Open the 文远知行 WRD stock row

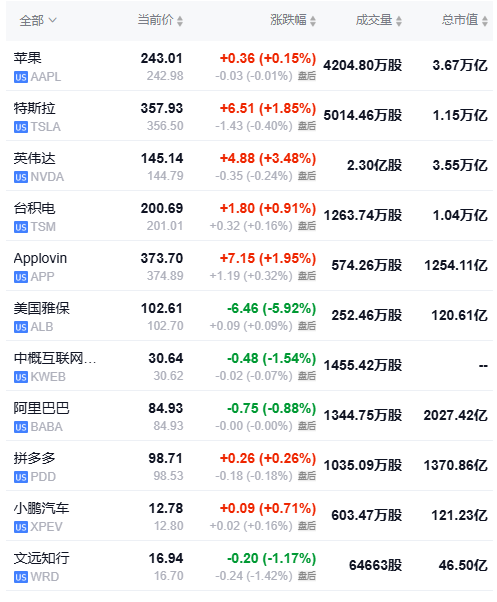(x=249, y=566)
